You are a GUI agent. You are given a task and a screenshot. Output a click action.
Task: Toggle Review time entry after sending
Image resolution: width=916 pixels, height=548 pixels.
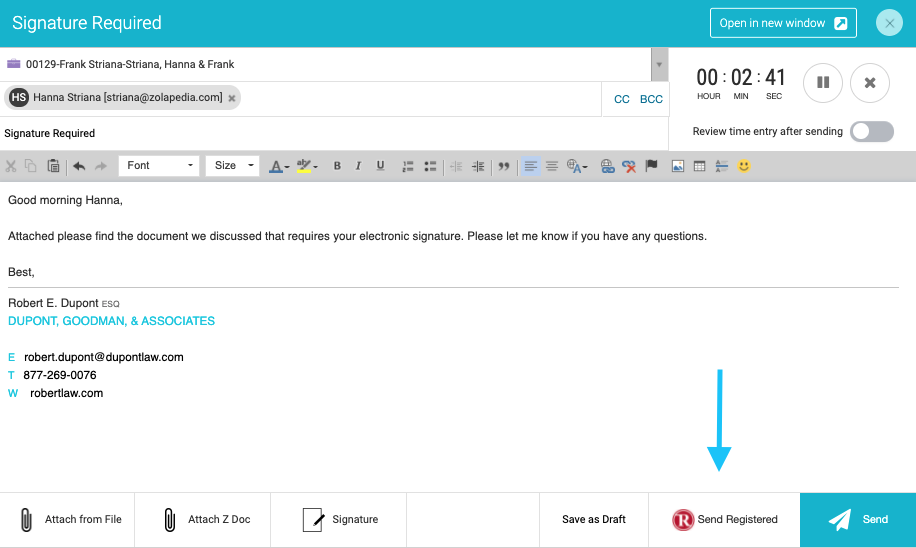(x=872, y=131)
